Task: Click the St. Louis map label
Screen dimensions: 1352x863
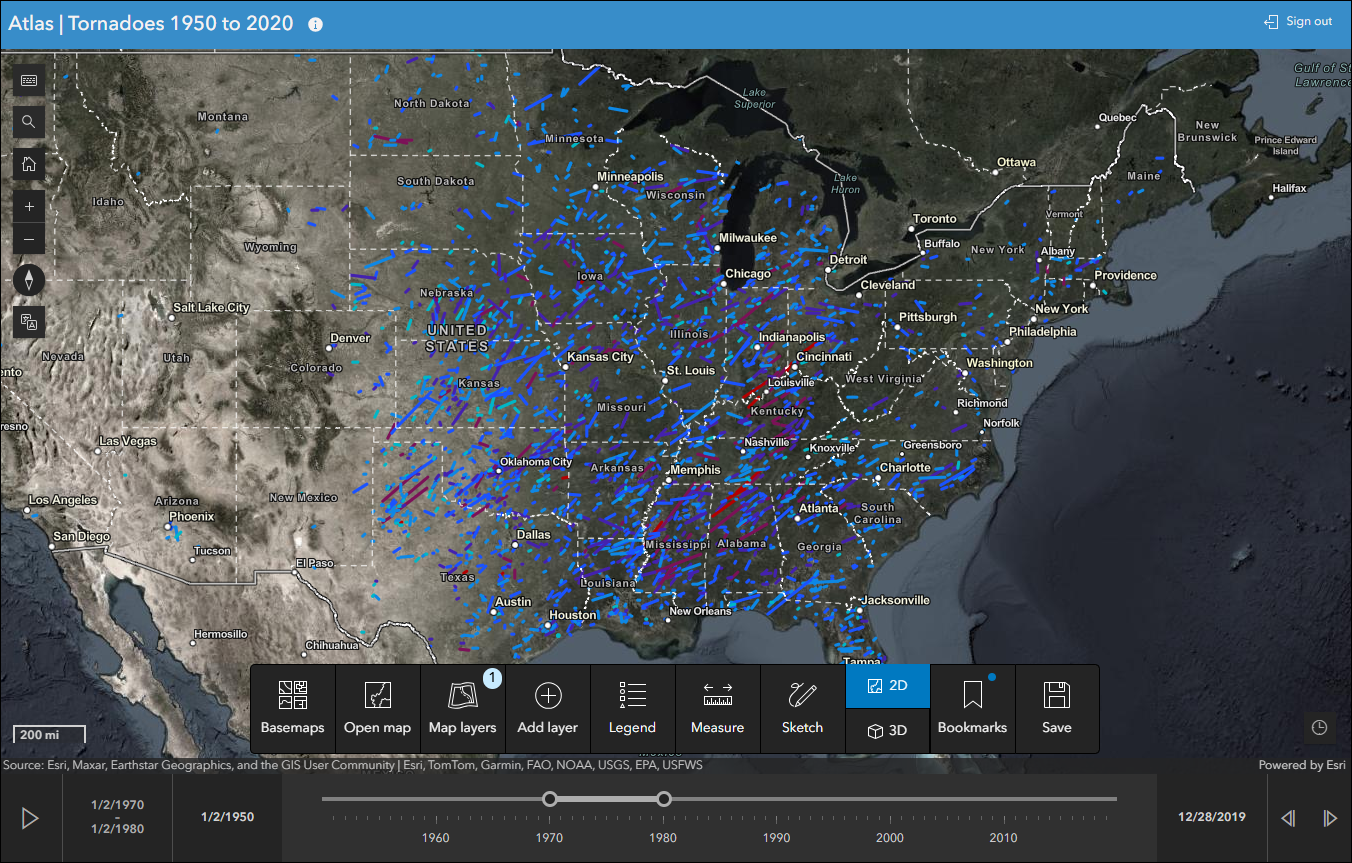Action: (691, 371)
